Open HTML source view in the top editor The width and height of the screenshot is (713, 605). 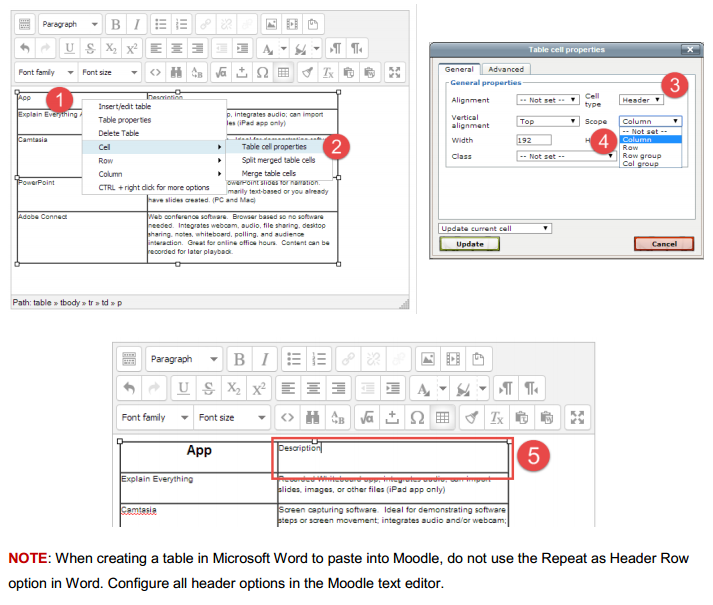[x=156, y=72]
